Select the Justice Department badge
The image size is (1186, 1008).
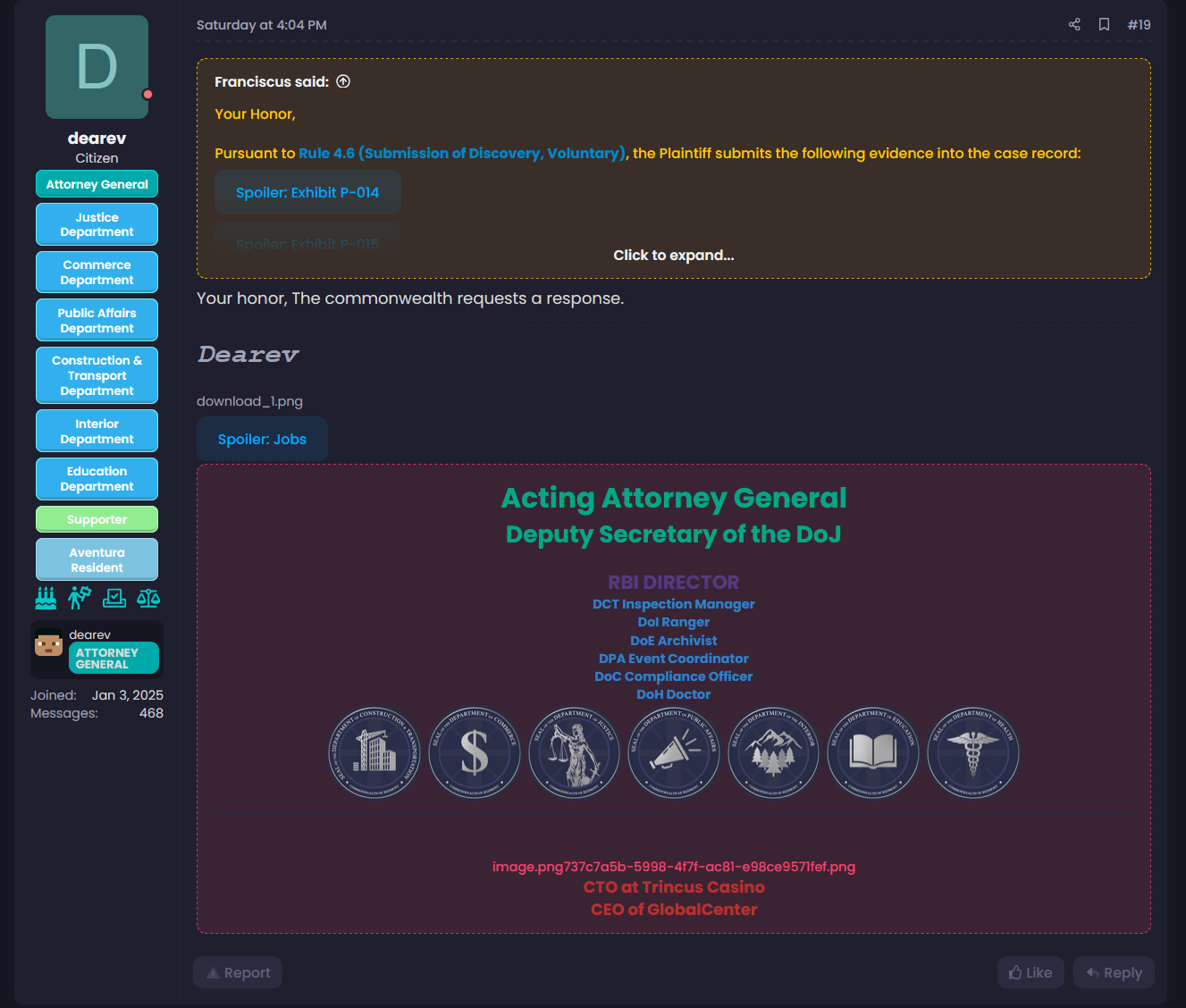coord(97,224)
